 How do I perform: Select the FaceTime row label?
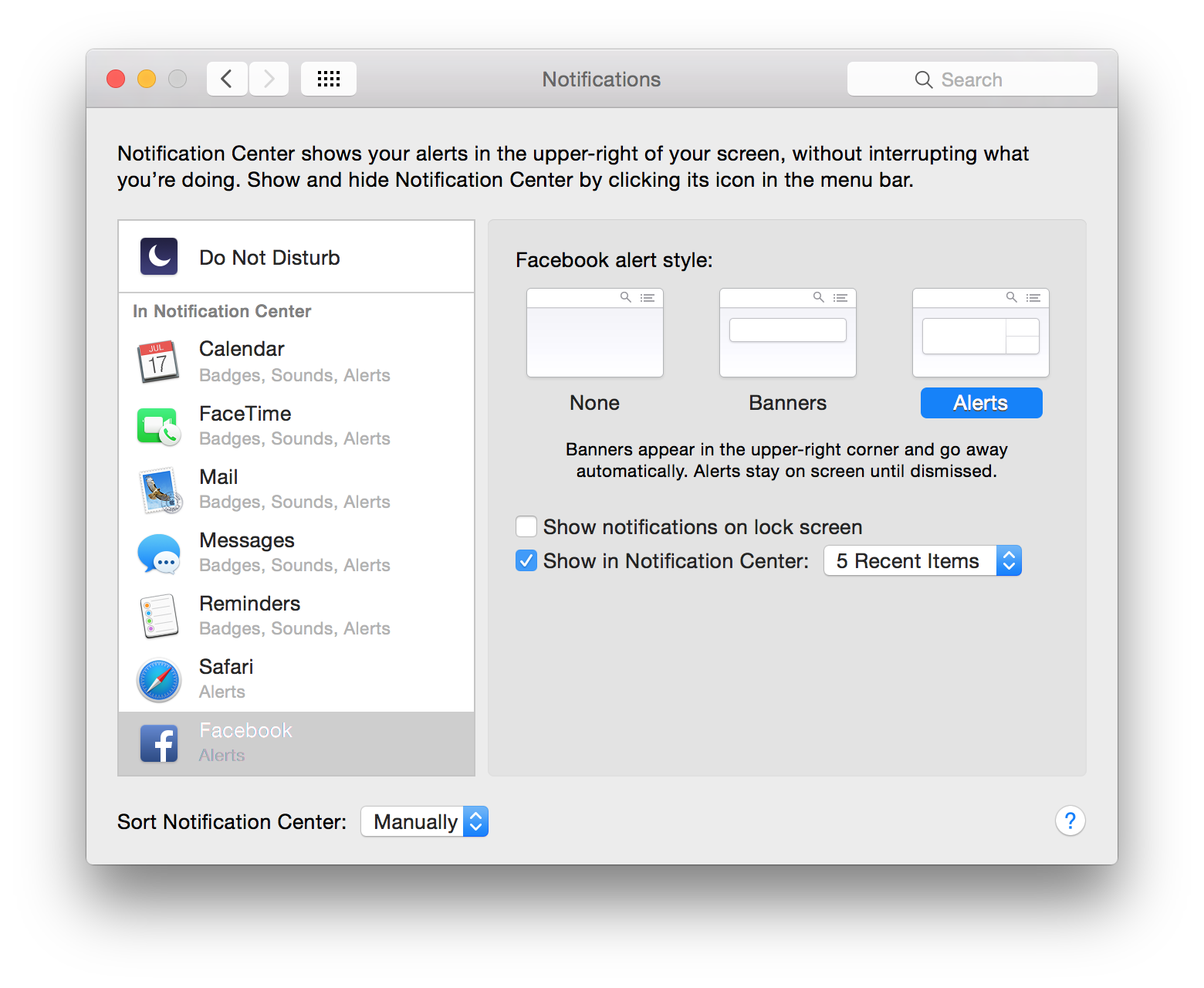click(x=245, y=414)
